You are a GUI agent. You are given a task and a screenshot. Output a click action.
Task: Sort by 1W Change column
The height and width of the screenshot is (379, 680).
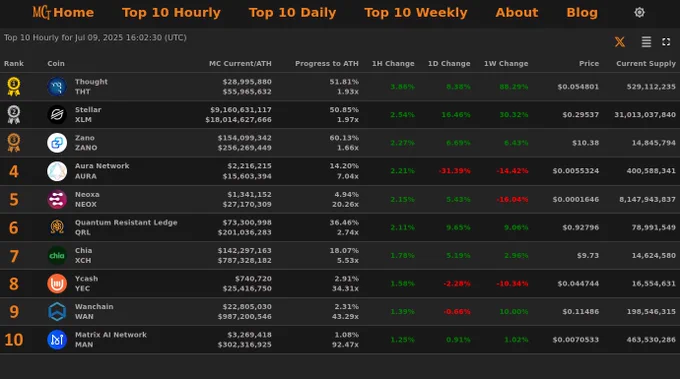pyautogui.click(x=506, y=63)
